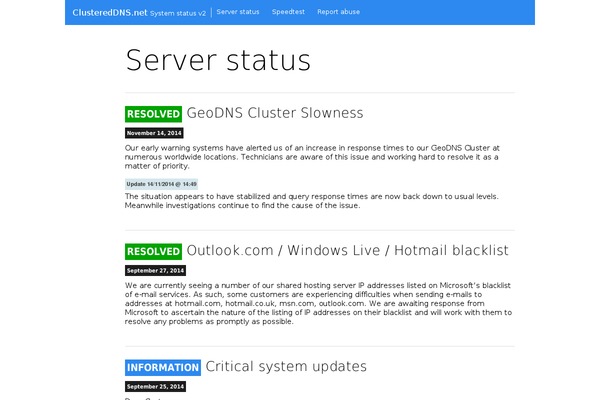This screenshot has width=600, height=400.
Task: Click Update 14/11/2014 @ 14:49 label
Action: coord(161,184)
